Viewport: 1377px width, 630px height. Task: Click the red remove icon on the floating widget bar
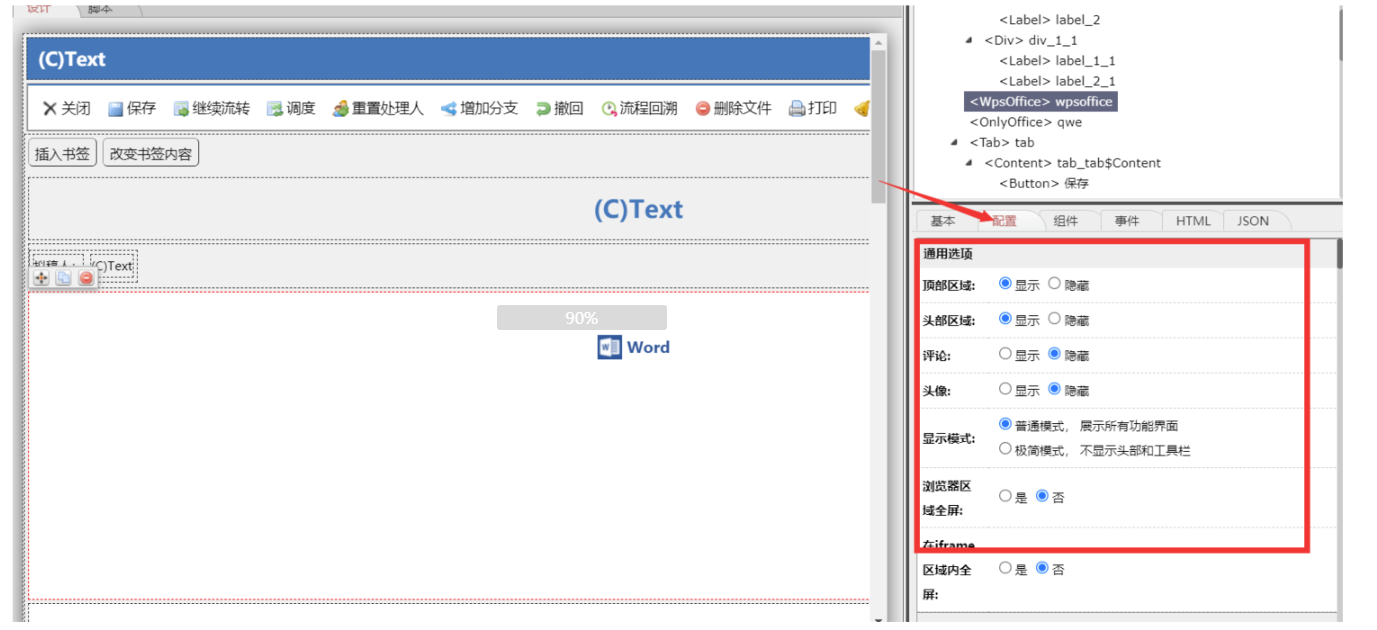tap(86, 278)
